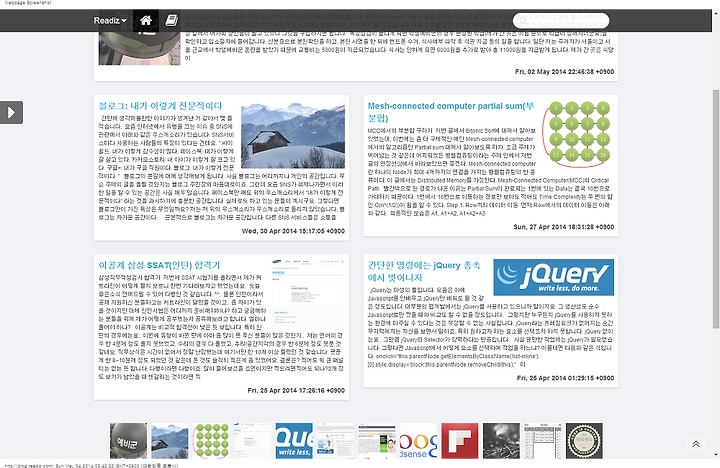Select the red Flipboard thumbnail in strip
The width and height of the screenshot is (720, 468).
pyautogui.click(x=460, y=441)
